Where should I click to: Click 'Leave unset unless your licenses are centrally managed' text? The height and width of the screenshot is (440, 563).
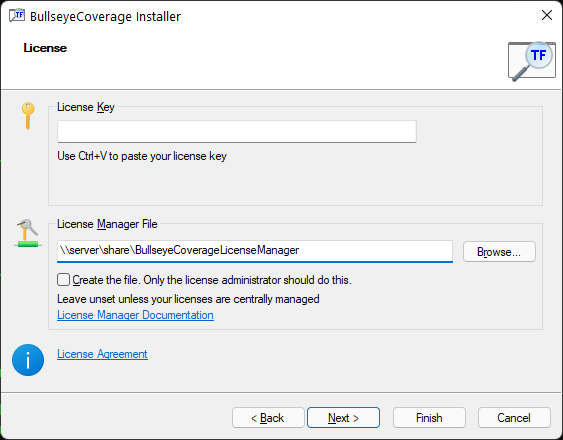click(188, 299)
